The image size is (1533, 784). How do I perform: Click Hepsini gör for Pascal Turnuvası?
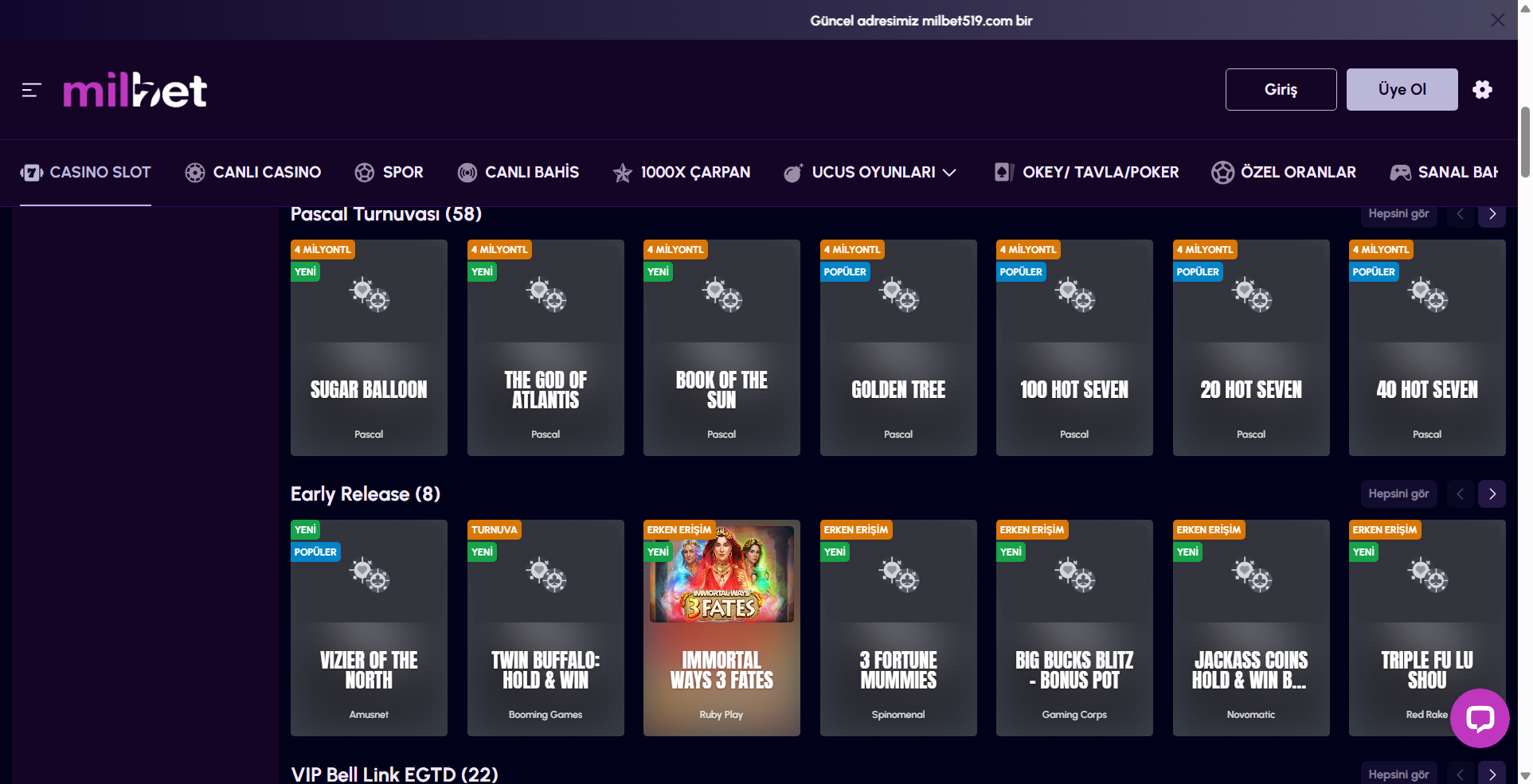1398,214
